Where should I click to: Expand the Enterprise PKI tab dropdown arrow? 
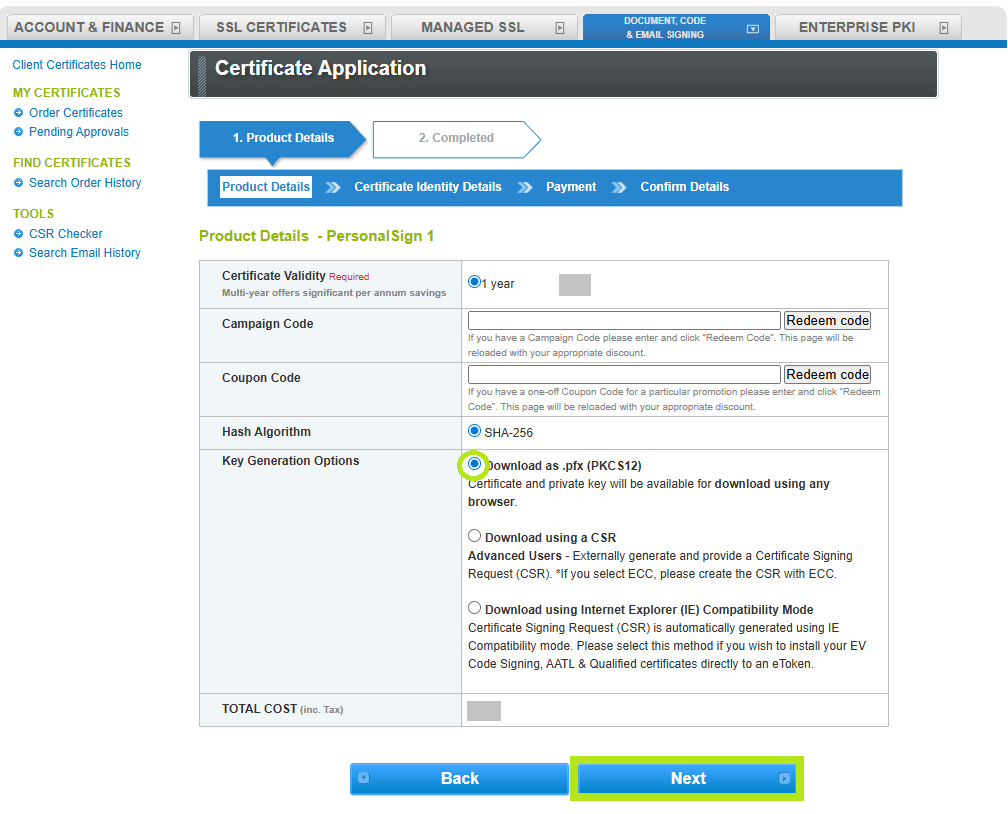click(943, 28)
